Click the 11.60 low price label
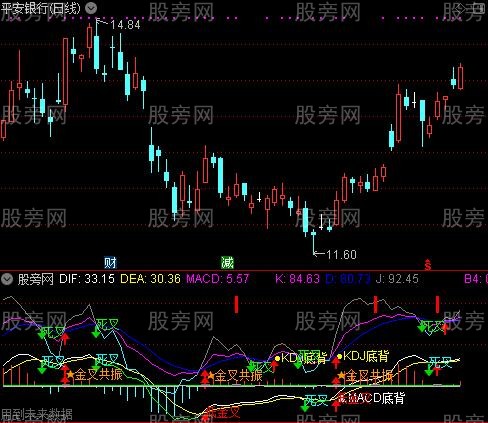The image size is (488, 423). [x=341, y=255]
